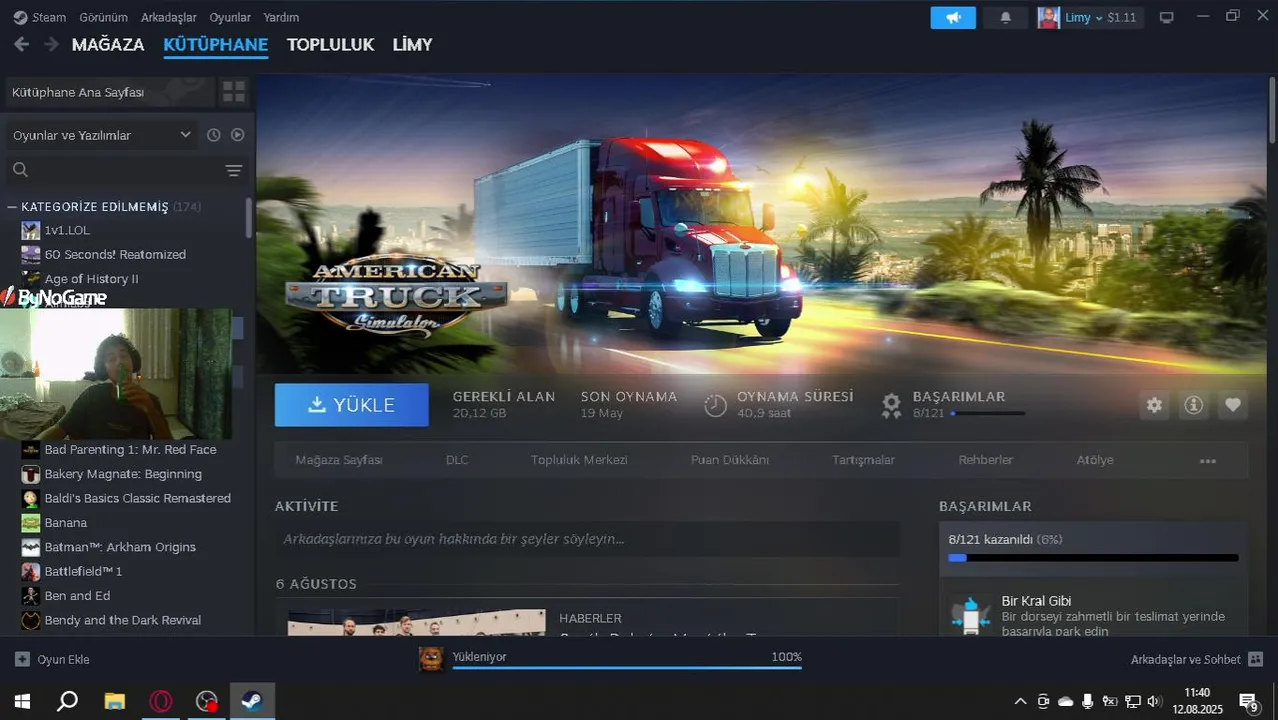The width and height of the screenshot is (1278, 720).
Task: Open the LİMY profile tab
Action: [412, 44]
